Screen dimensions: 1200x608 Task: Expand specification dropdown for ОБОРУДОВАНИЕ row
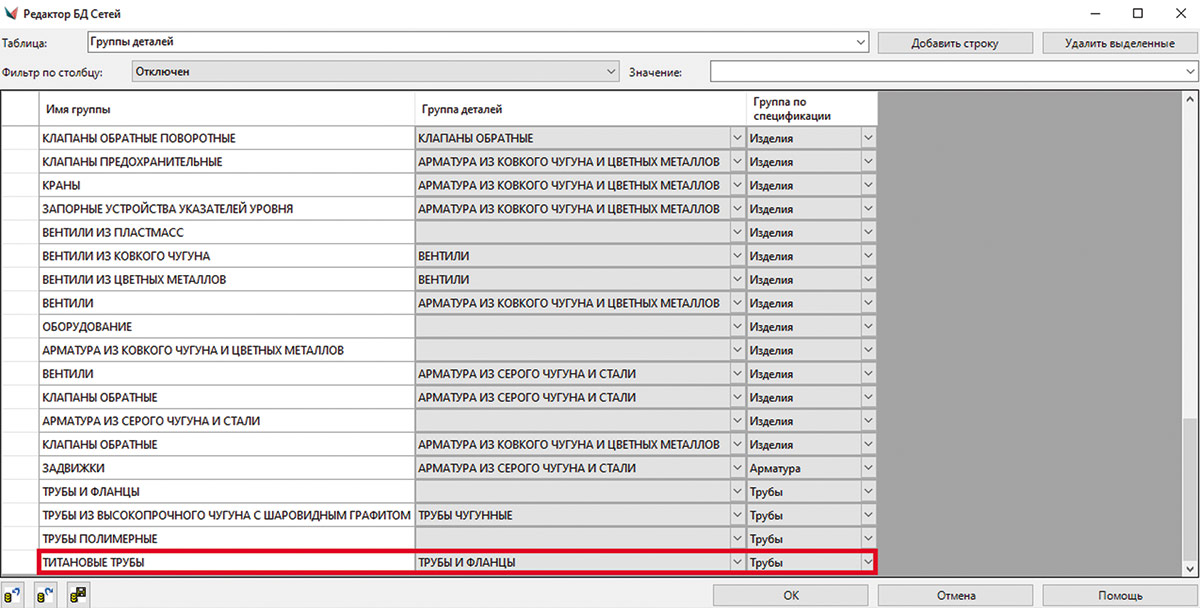868,327
